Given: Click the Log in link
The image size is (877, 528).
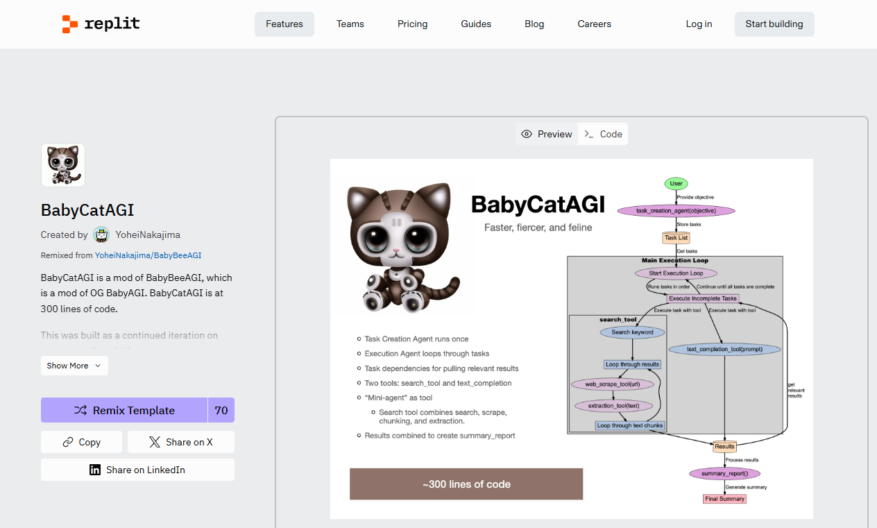Looking at the screenshot, I should 699,24.
